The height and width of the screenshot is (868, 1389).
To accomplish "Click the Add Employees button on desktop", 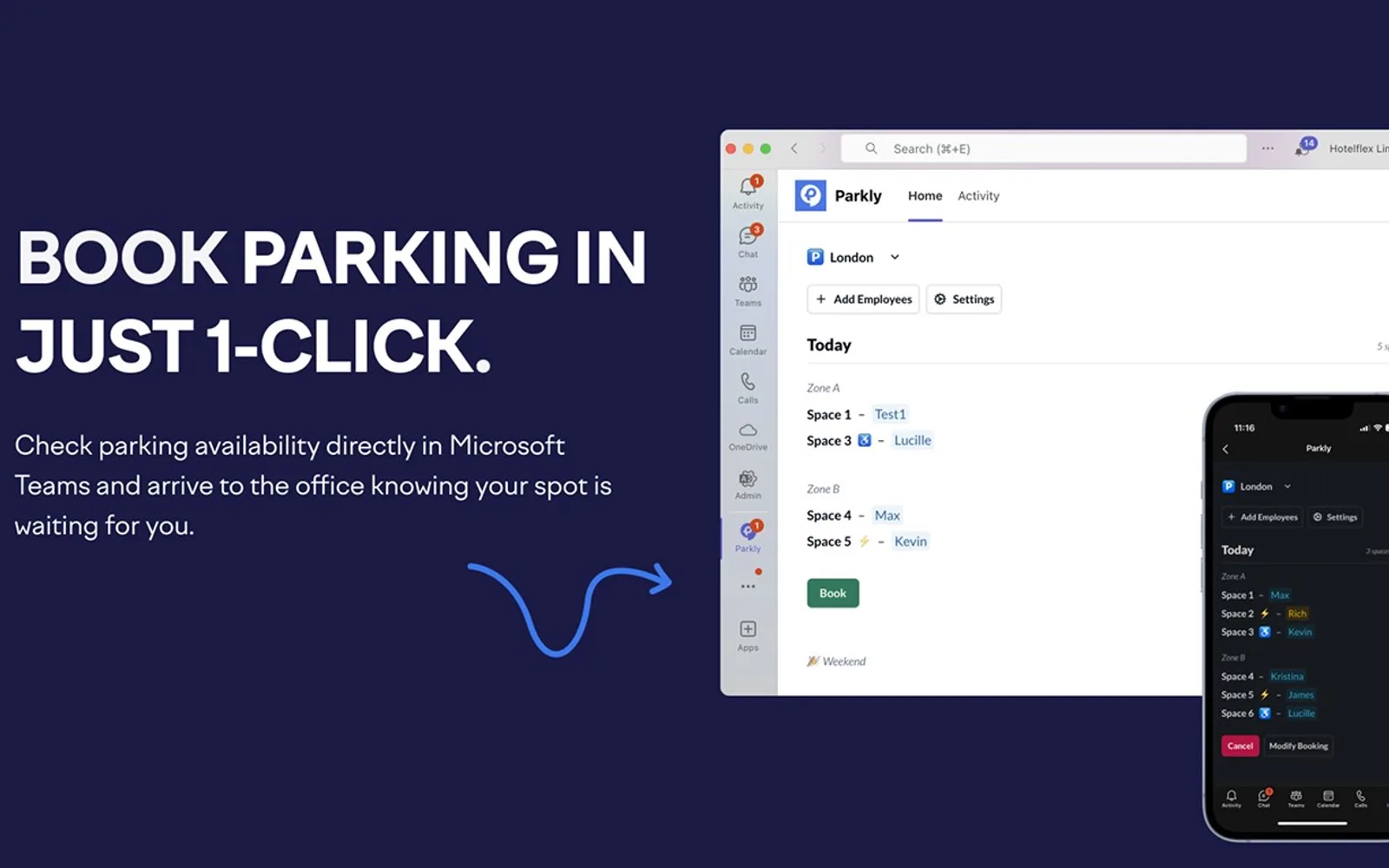I will tap(863, 299).
